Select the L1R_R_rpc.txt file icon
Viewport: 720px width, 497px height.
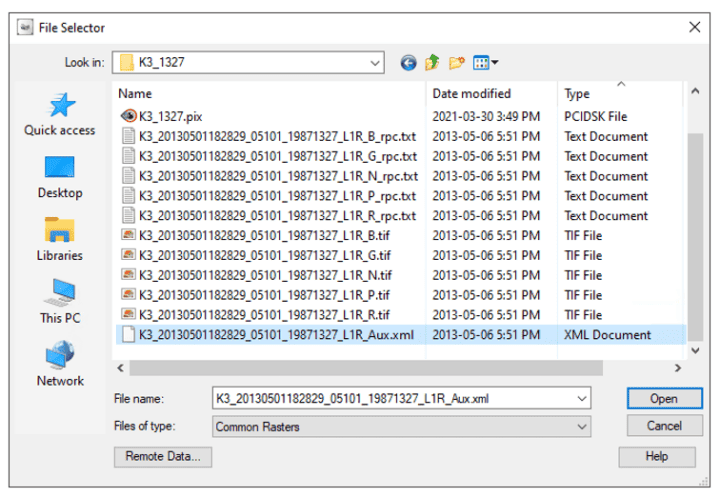click(129, 215)
